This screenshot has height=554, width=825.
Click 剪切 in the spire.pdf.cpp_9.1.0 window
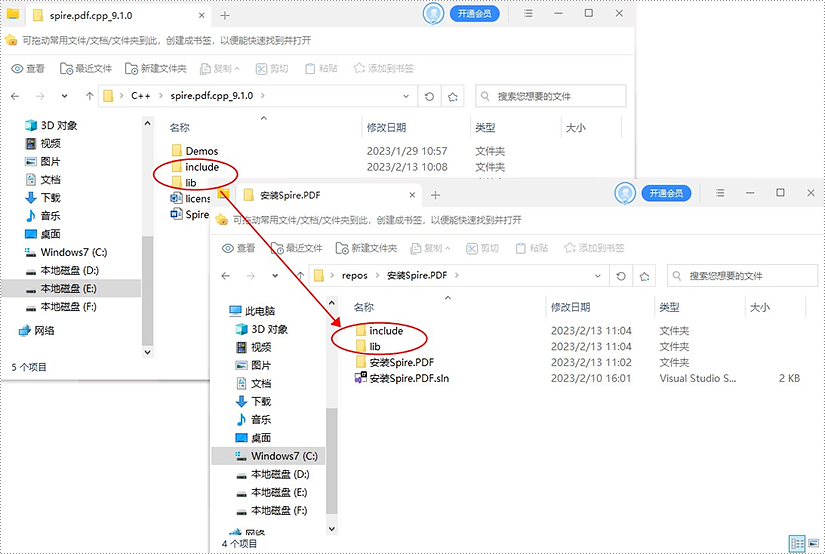272,68
